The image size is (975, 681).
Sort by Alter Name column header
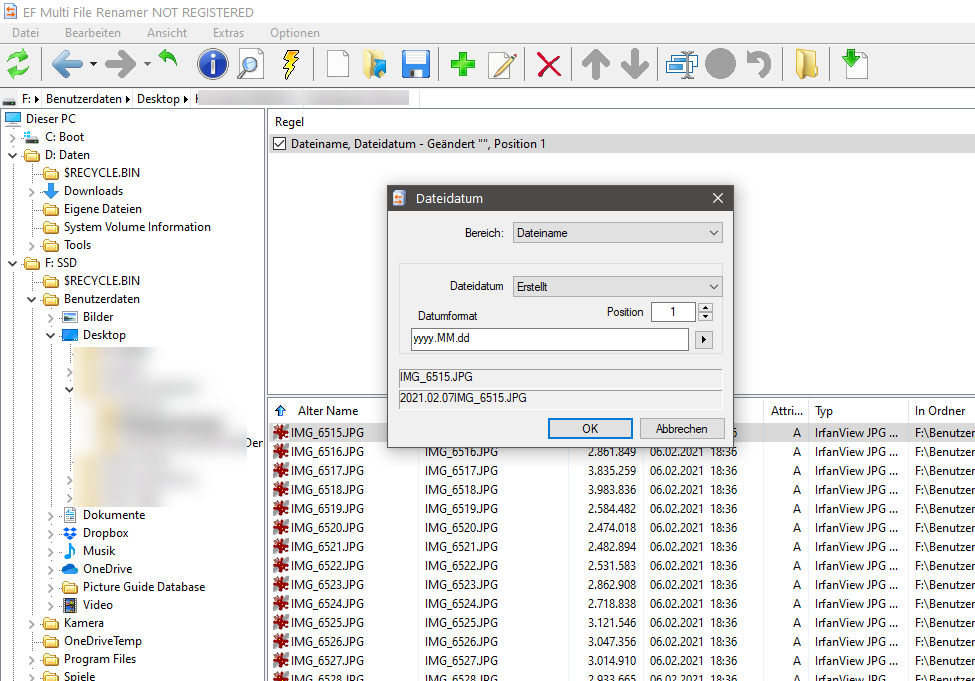point(328,411)
